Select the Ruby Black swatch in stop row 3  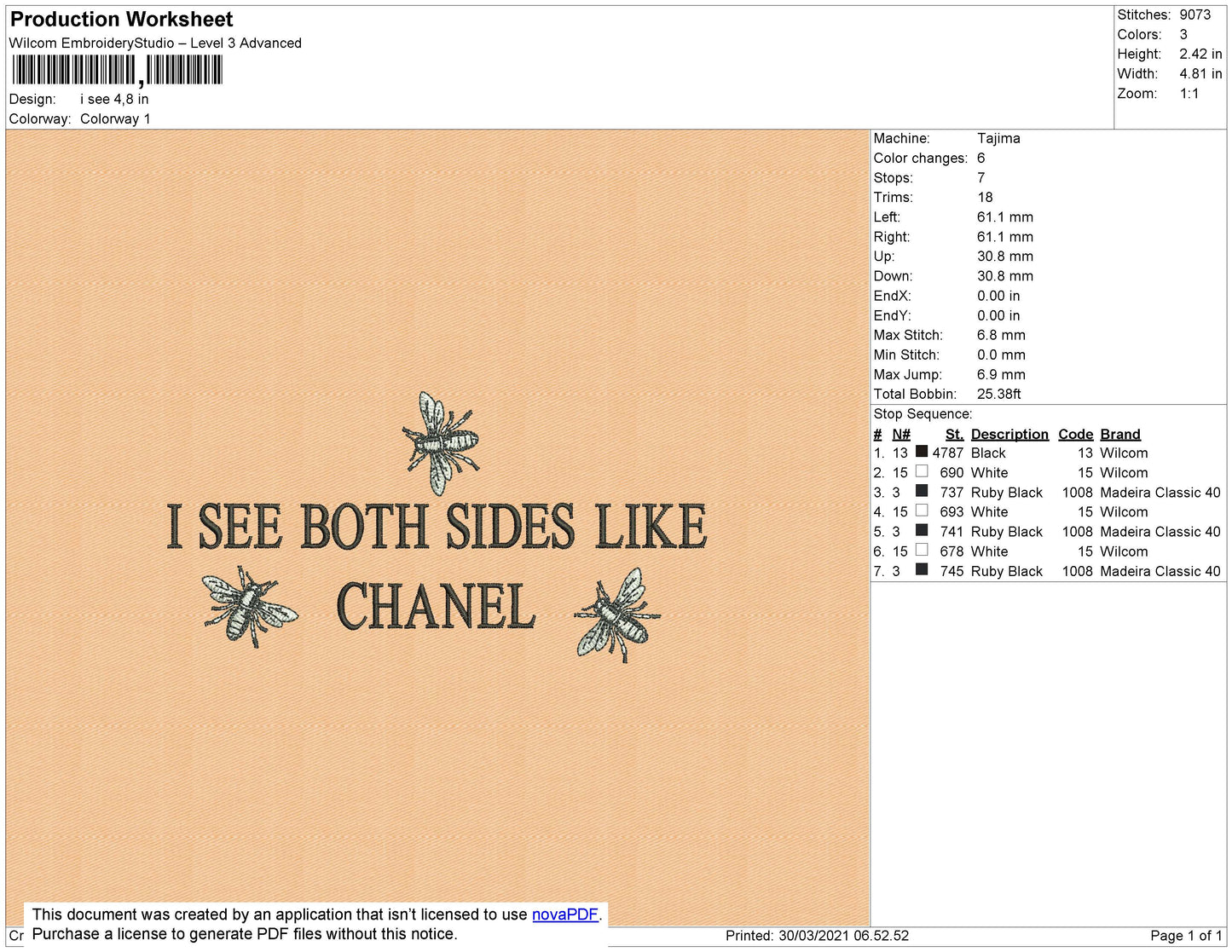(922, 491)
